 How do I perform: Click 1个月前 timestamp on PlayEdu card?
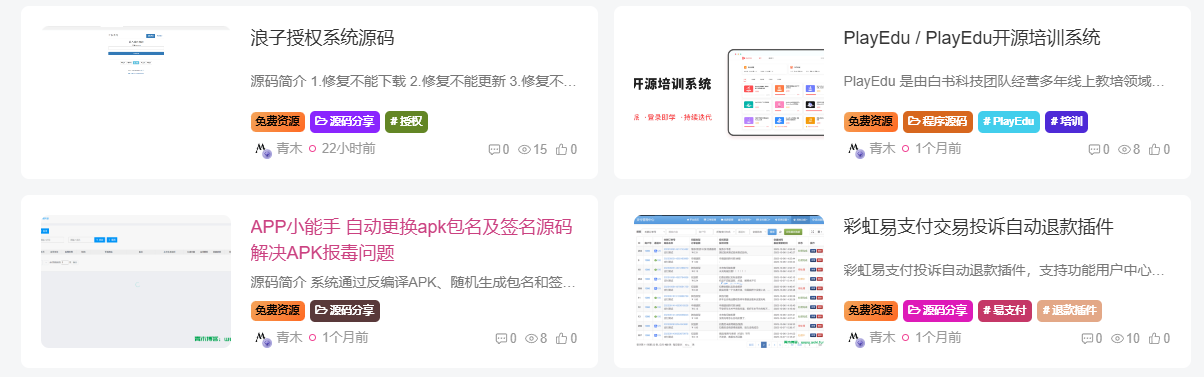(x=938, y=148)
